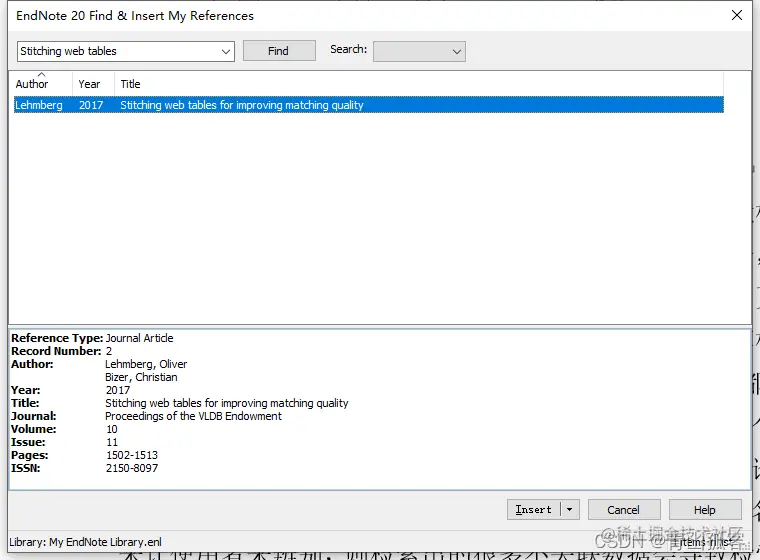760x560 pixels.
Task: Click the journal 'Proceedings of the VLDB Endowment'
Action: point(193,416)
